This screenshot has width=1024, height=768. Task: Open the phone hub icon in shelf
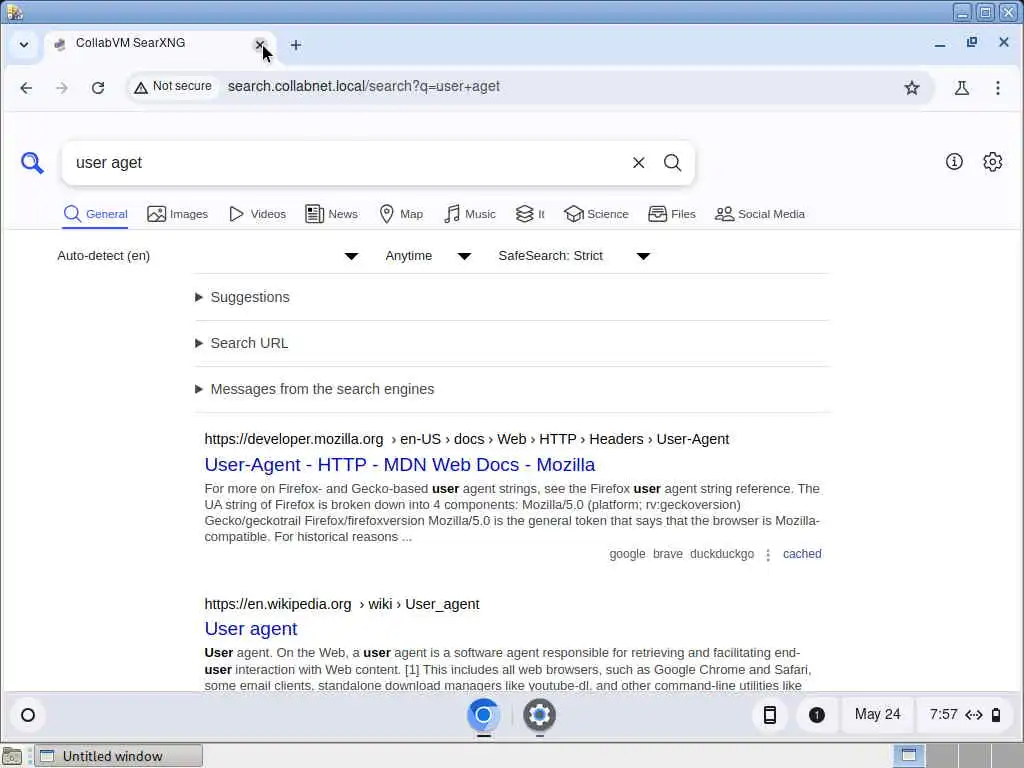point(770,715)
